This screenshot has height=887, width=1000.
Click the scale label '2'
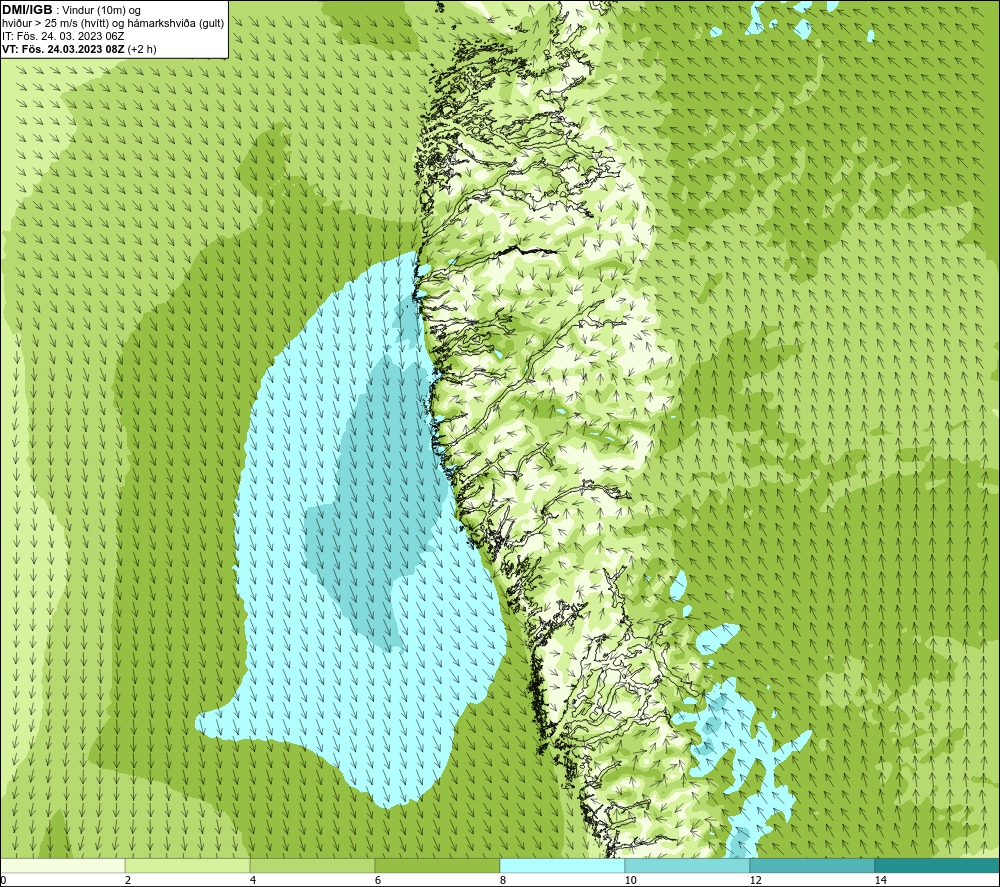(128, 880)
